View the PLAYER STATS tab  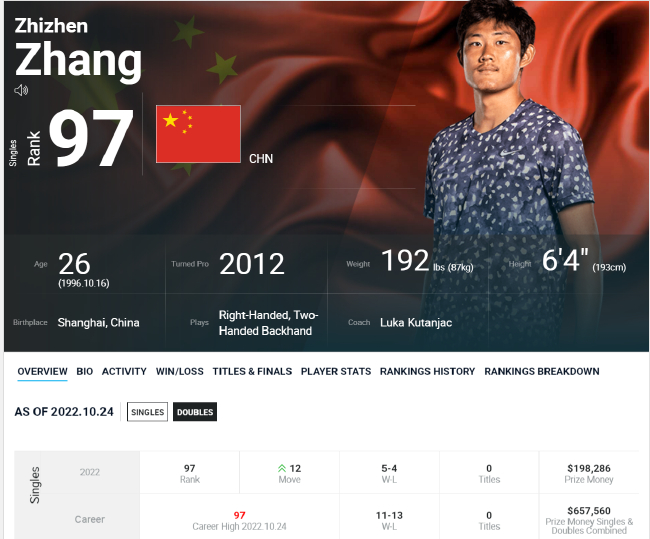coord(336,371)
